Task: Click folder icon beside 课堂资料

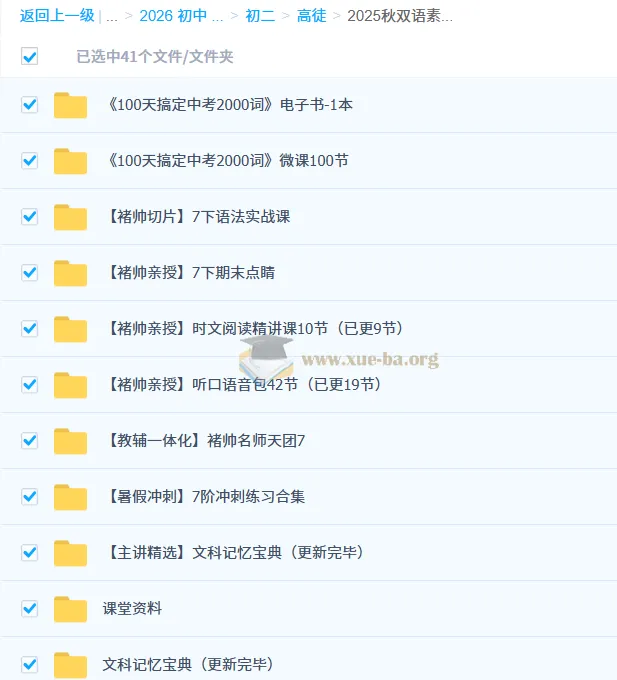Action: [70, 609]
